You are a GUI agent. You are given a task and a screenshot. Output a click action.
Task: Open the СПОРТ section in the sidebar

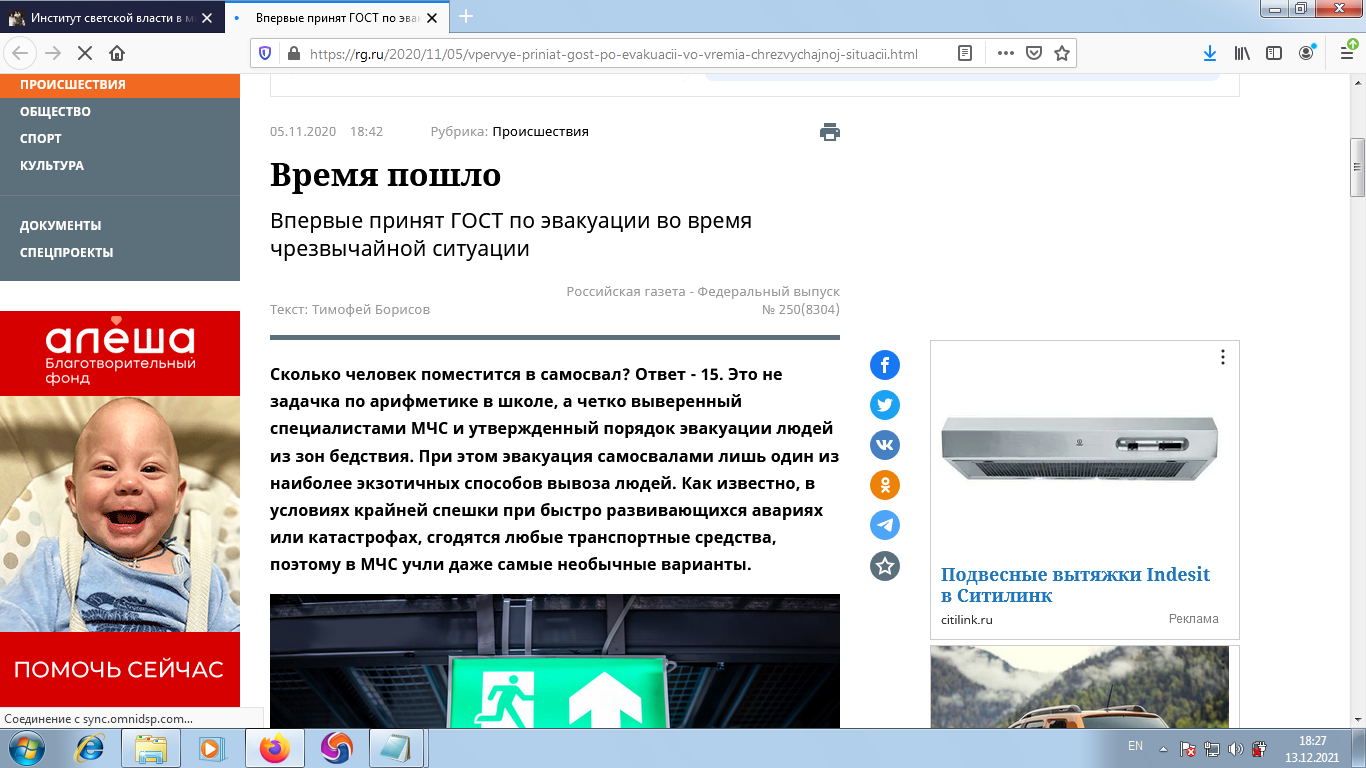[38, 138]
